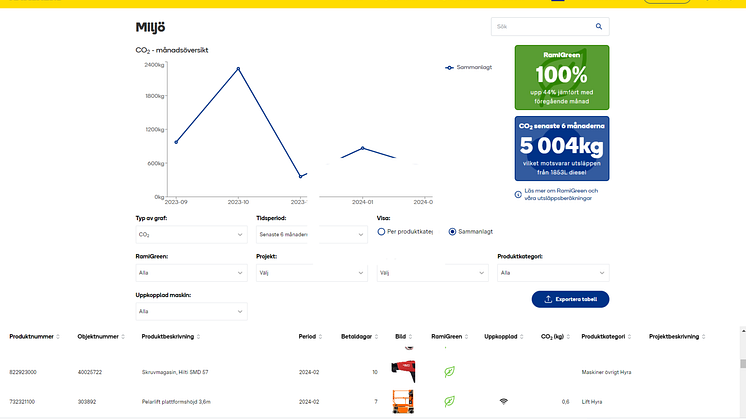
Task: Click CO2 senaste 6 månaderna blue card
Action: click(562, 148)
